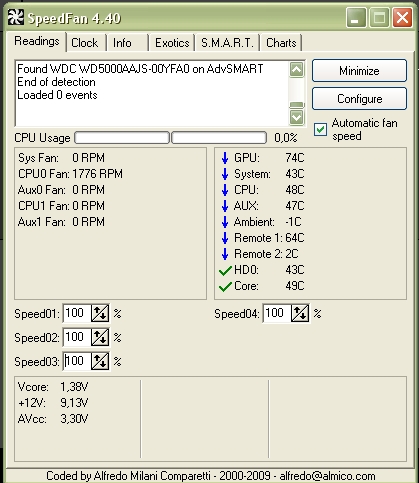Viewport: 419px width, 483px height.
Task: Toggle the Automatic fan speed checkbox
Action: click(x=320, y=129)
